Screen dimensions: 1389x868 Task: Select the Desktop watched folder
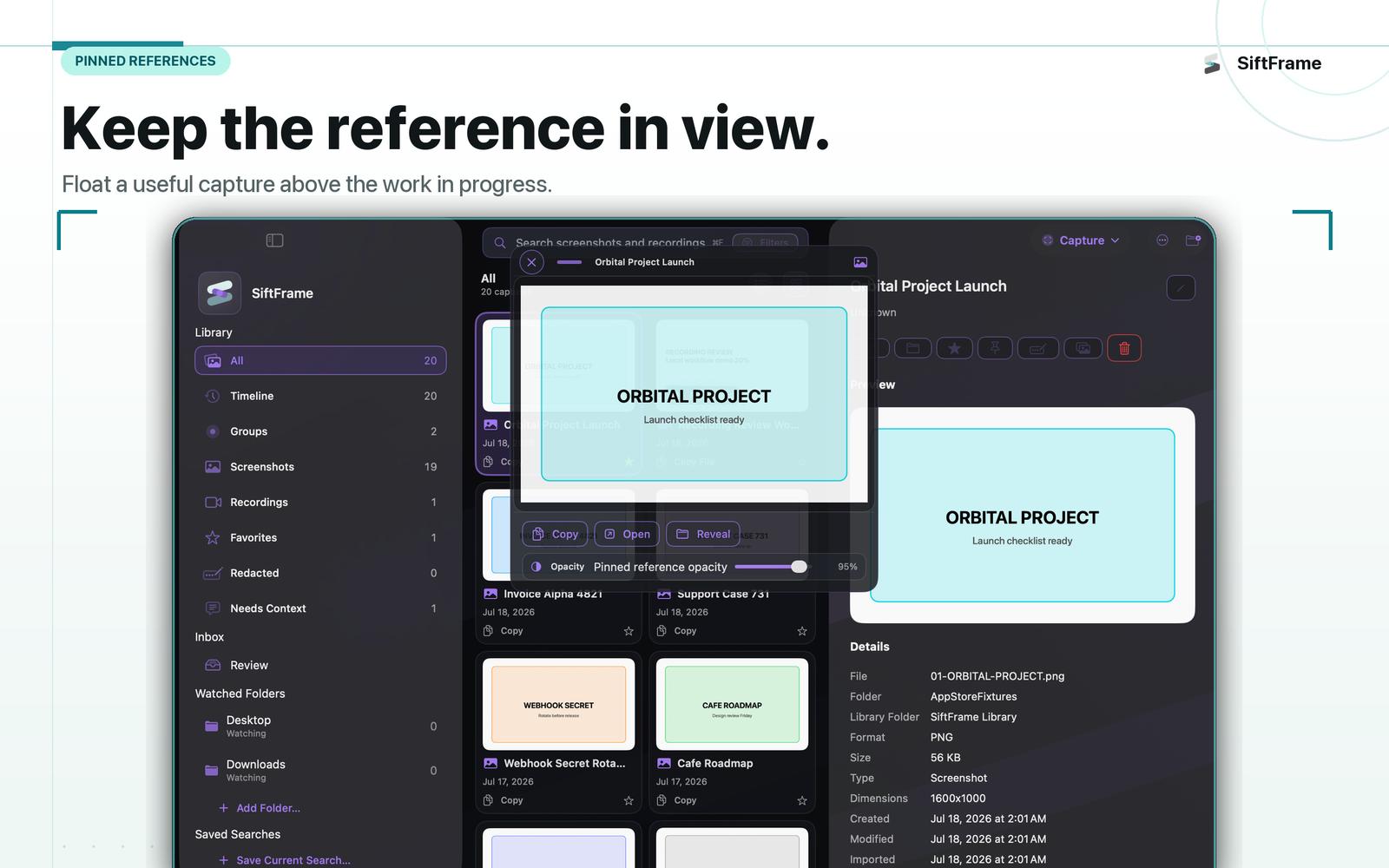tap(320, 727)
